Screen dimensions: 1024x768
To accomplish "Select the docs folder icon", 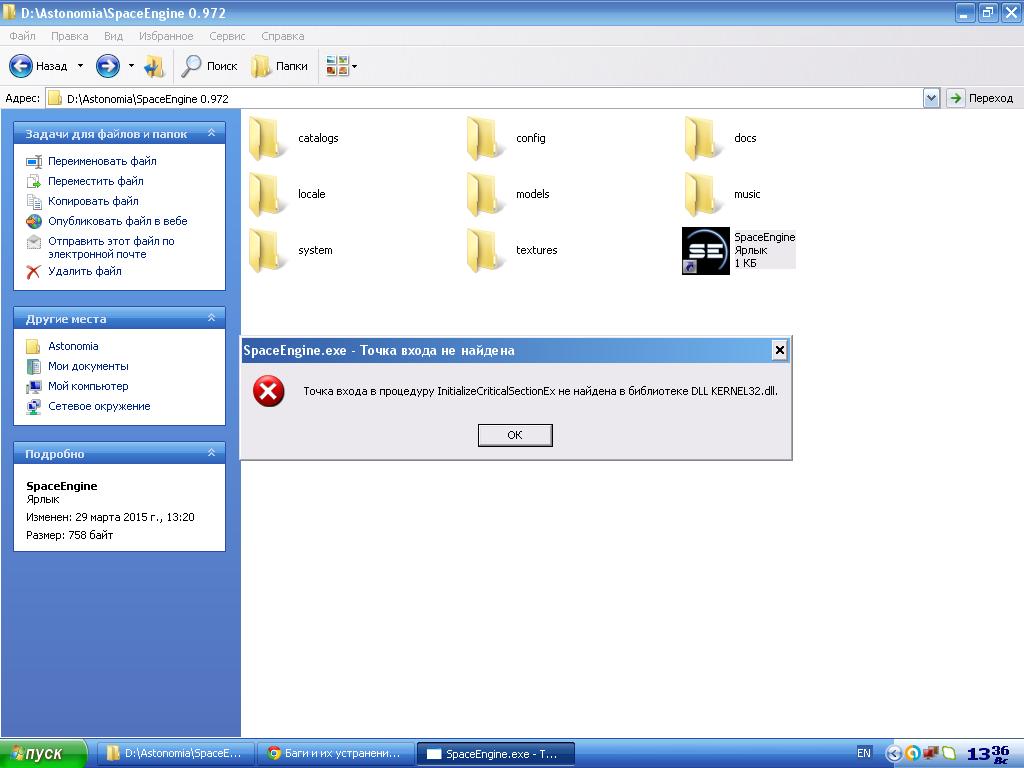I will (703, 138).
